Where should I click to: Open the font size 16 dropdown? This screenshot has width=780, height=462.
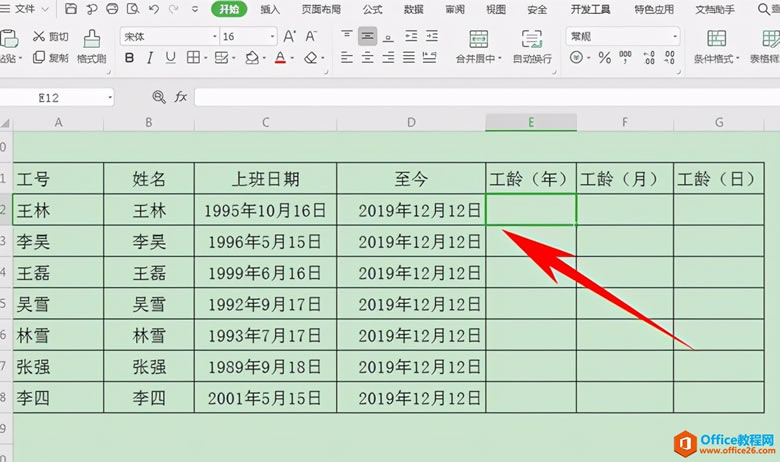pos(273,37)
